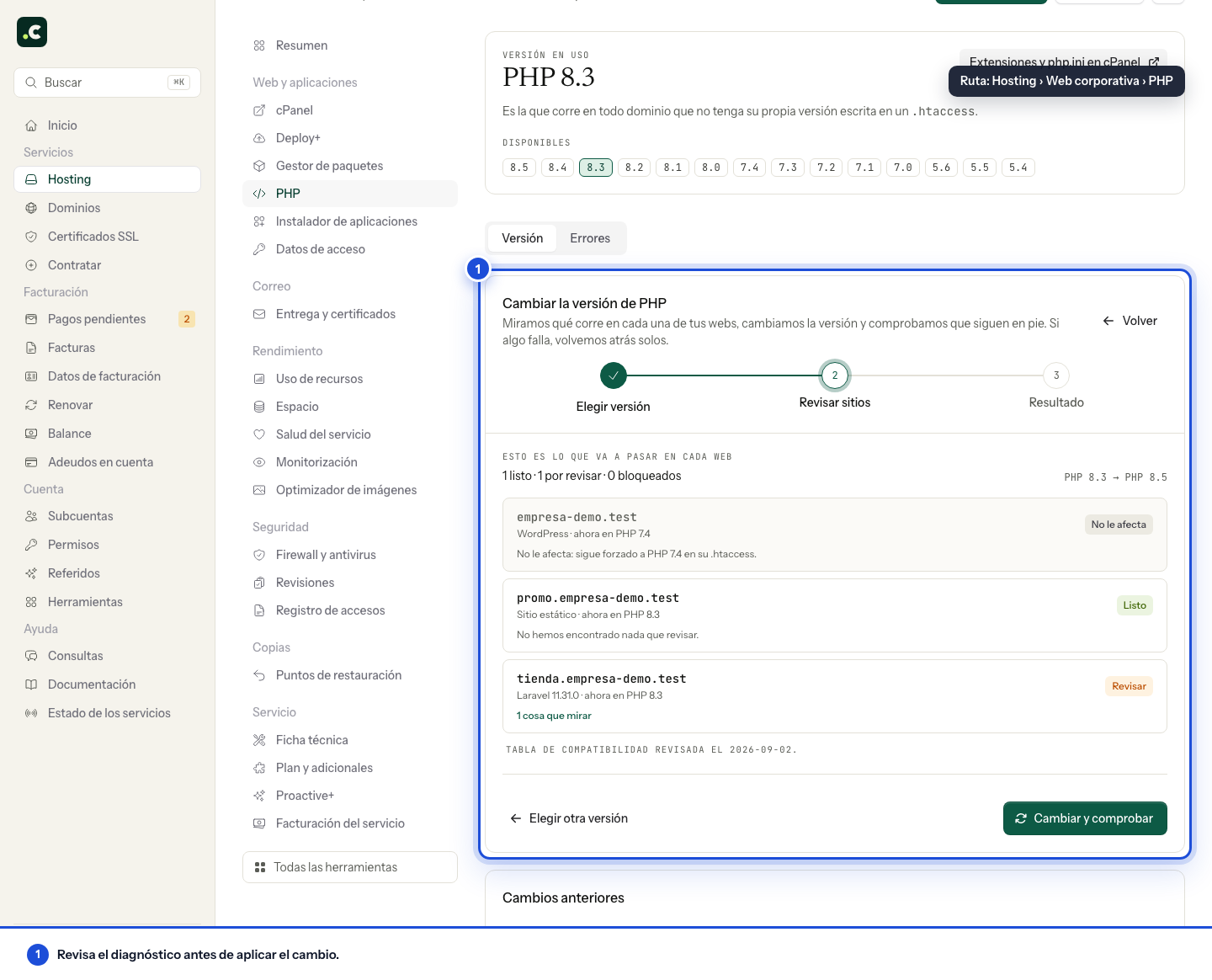Viewport: 1212px width, 980px height.
Task: Select PHP version 8.5 chip
Action: (x=519, y=168)
